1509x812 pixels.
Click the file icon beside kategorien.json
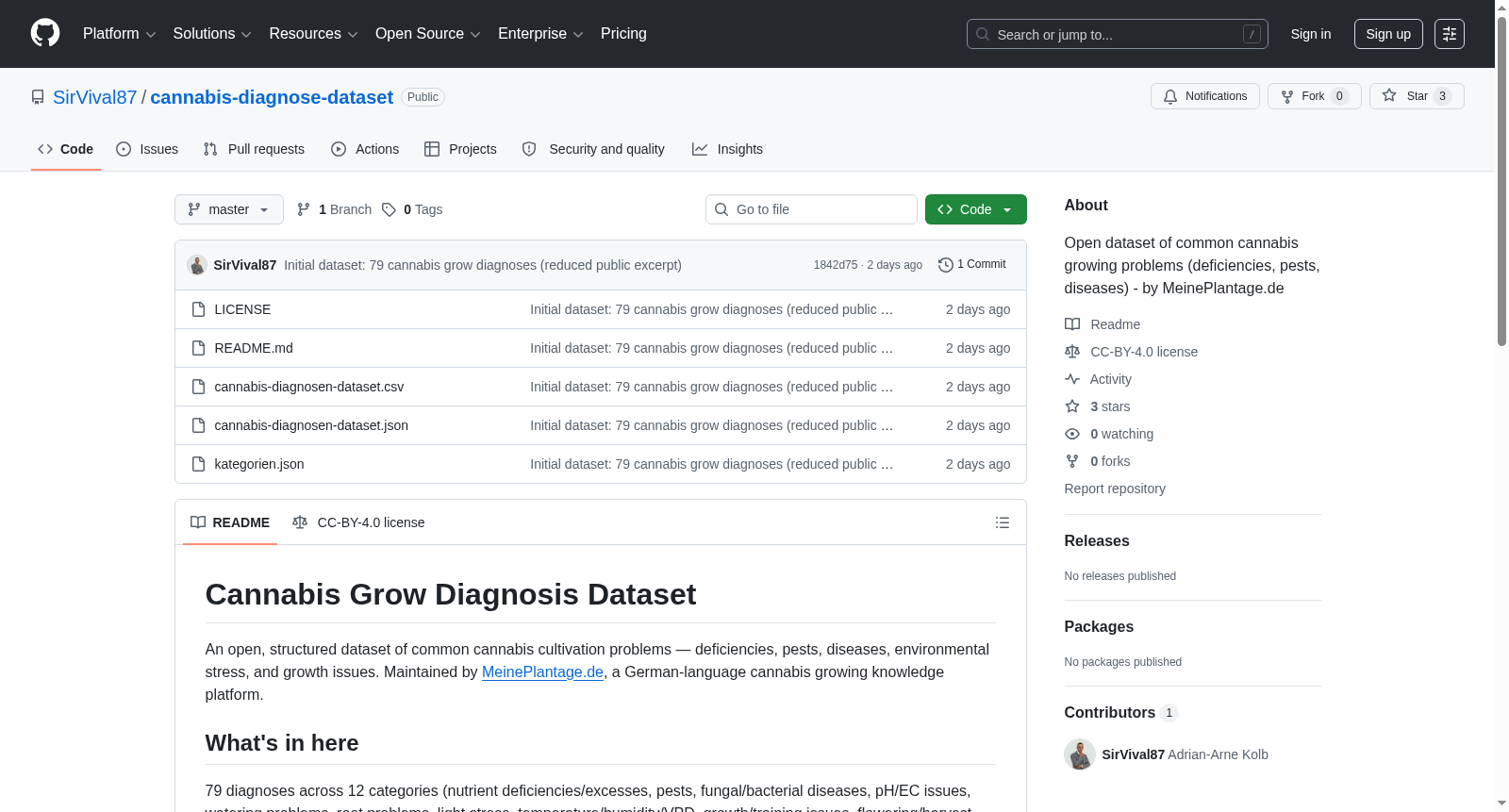point(198,464)
